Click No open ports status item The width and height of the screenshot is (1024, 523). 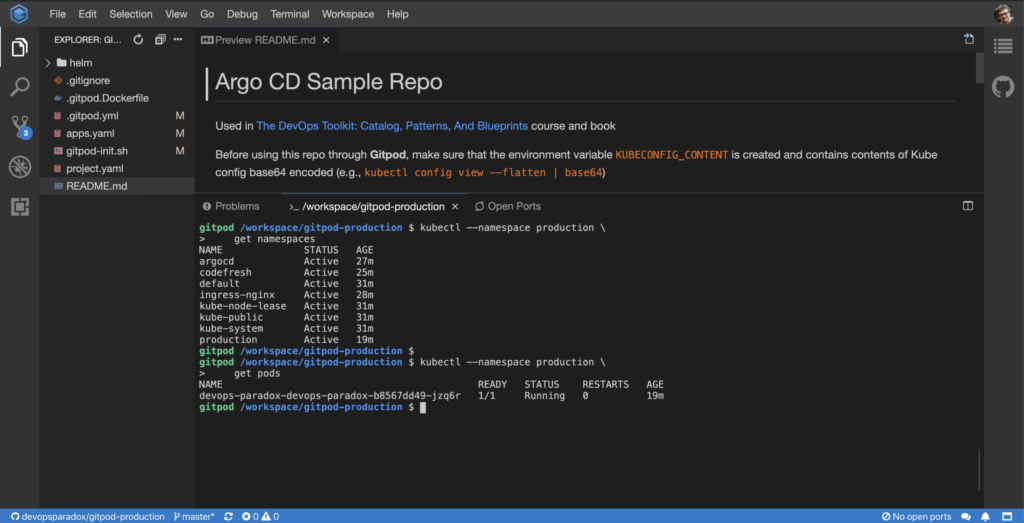click(x=916, y=516)
